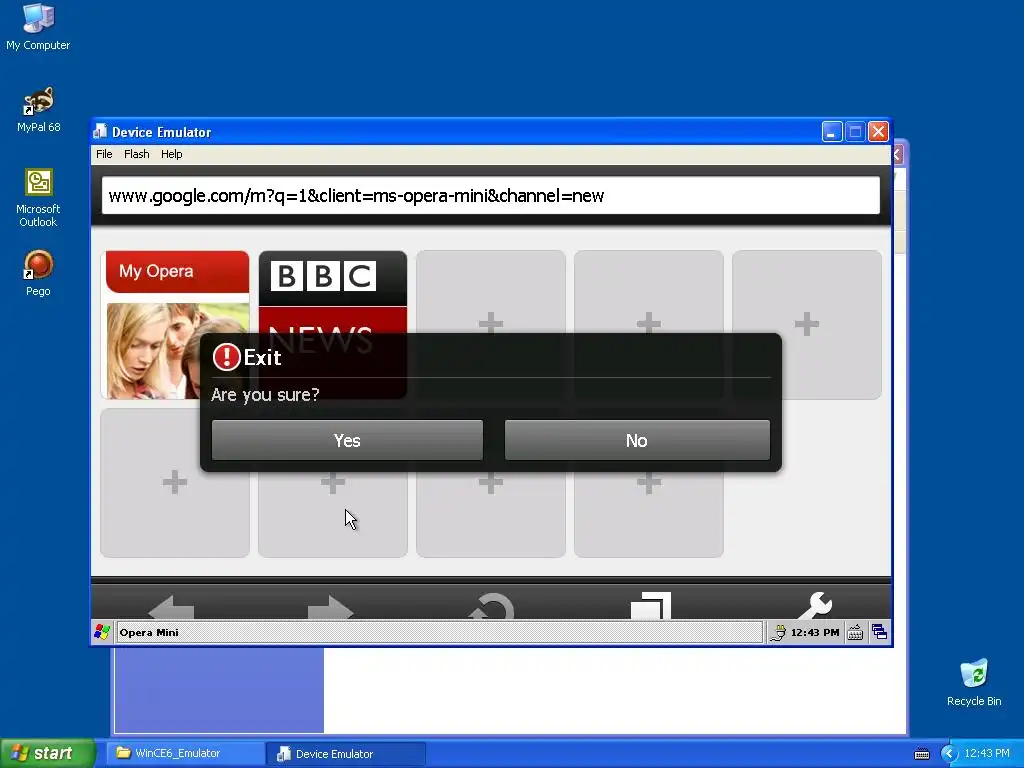Minimize the Device Emulator window

[x=831, y=131]
